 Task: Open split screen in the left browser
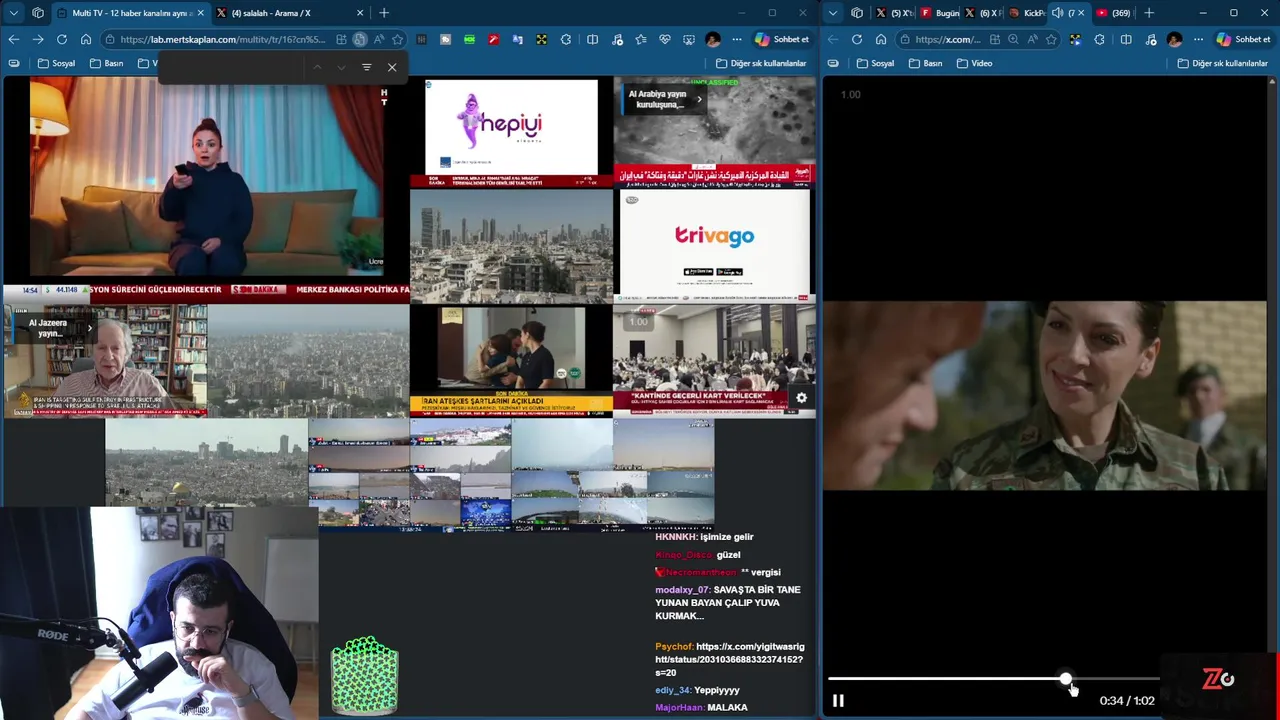tap(592, 39)
